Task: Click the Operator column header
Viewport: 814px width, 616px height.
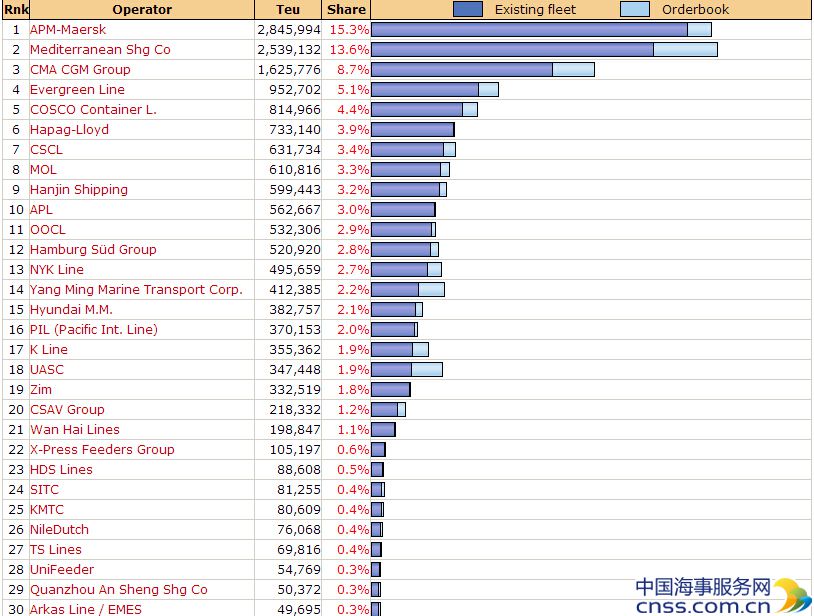Action: 142,10
